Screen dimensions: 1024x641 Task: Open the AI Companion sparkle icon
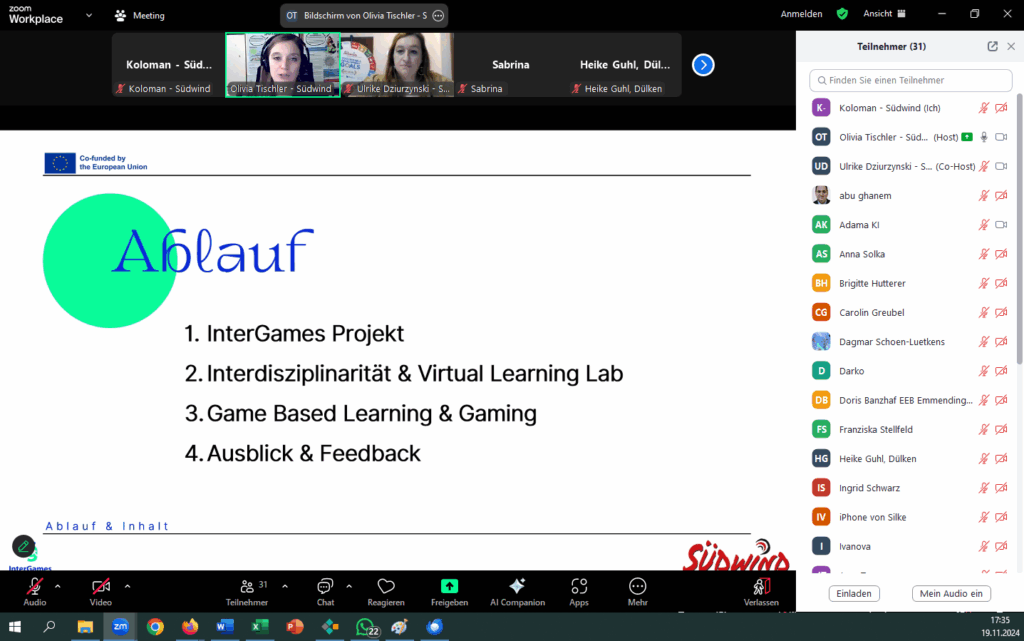tap(517, 587)
